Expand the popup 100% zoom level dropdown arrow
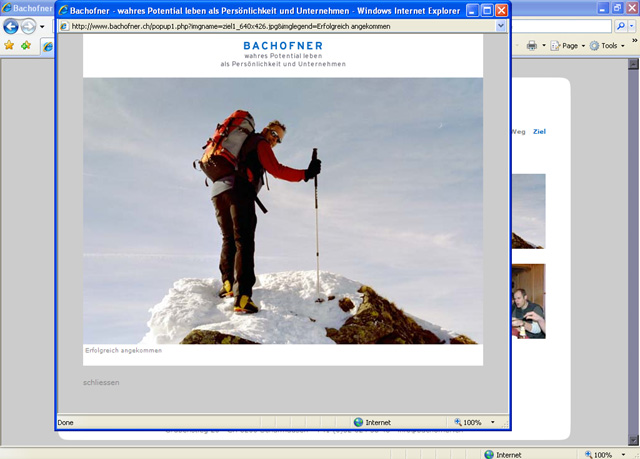 tap(492, 423)
